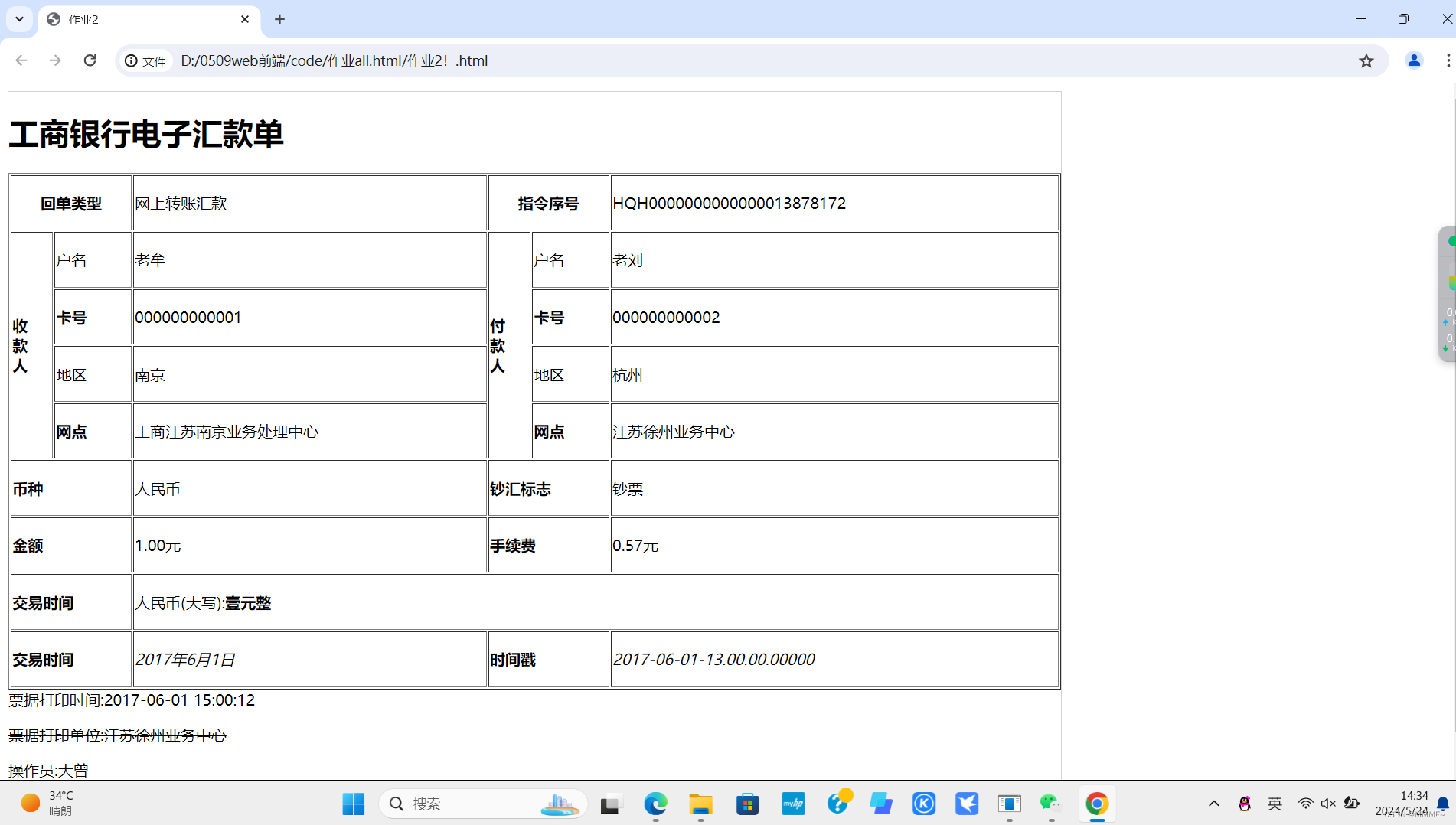Toggle the input language 英 indicator
Image resolution: width=1456 pixels, height=825 pixels.
pyautogui.click(x=1275, y=804)
